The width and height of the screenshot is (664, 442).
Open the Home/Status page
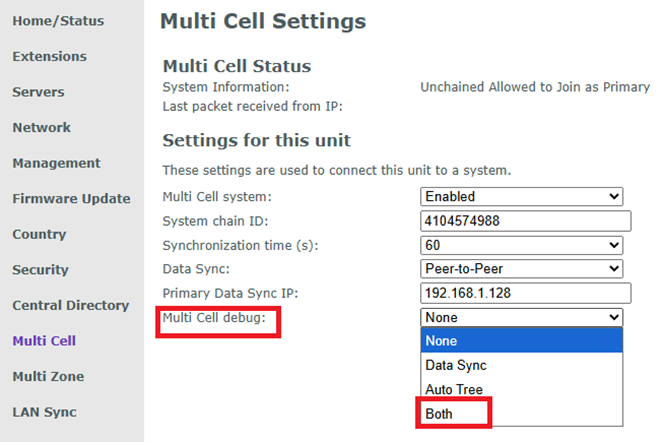click(x=57, y=21)
